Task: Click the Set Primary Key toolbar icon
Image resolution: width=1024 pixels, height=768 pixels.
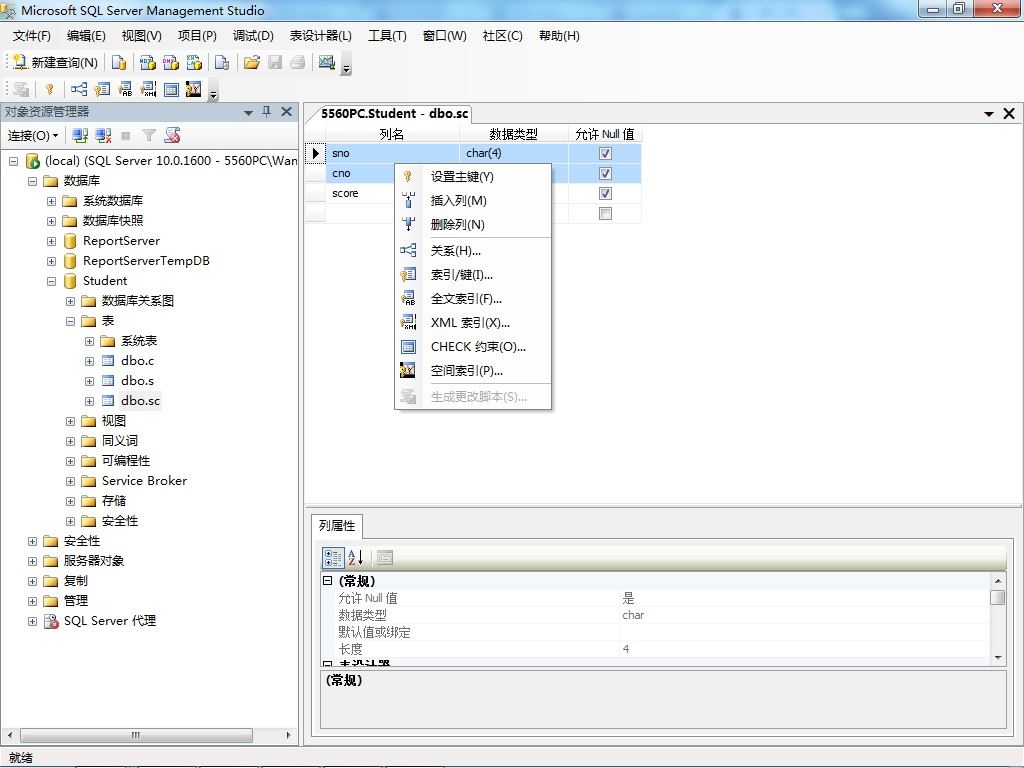Action: [50, 89]
